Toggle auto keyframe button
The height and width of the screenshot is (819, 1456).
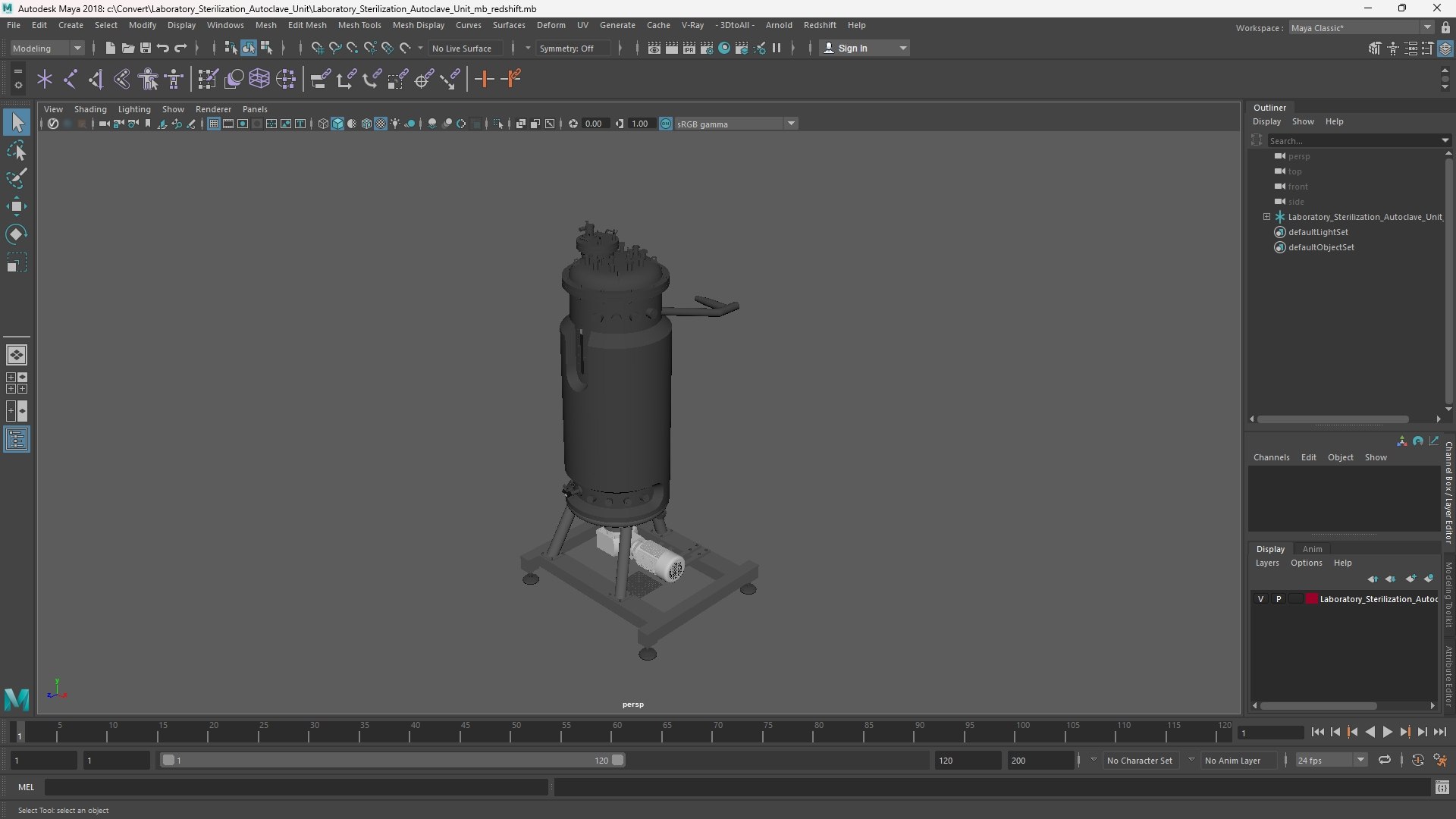[x=1417, y=760]
